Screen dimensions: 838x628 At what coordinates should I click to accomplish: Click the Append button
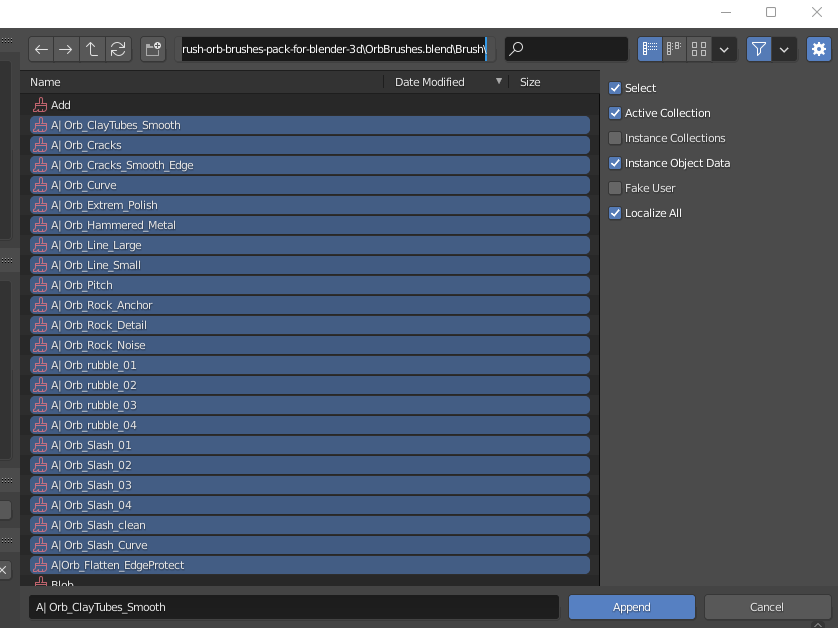(631, 606)
